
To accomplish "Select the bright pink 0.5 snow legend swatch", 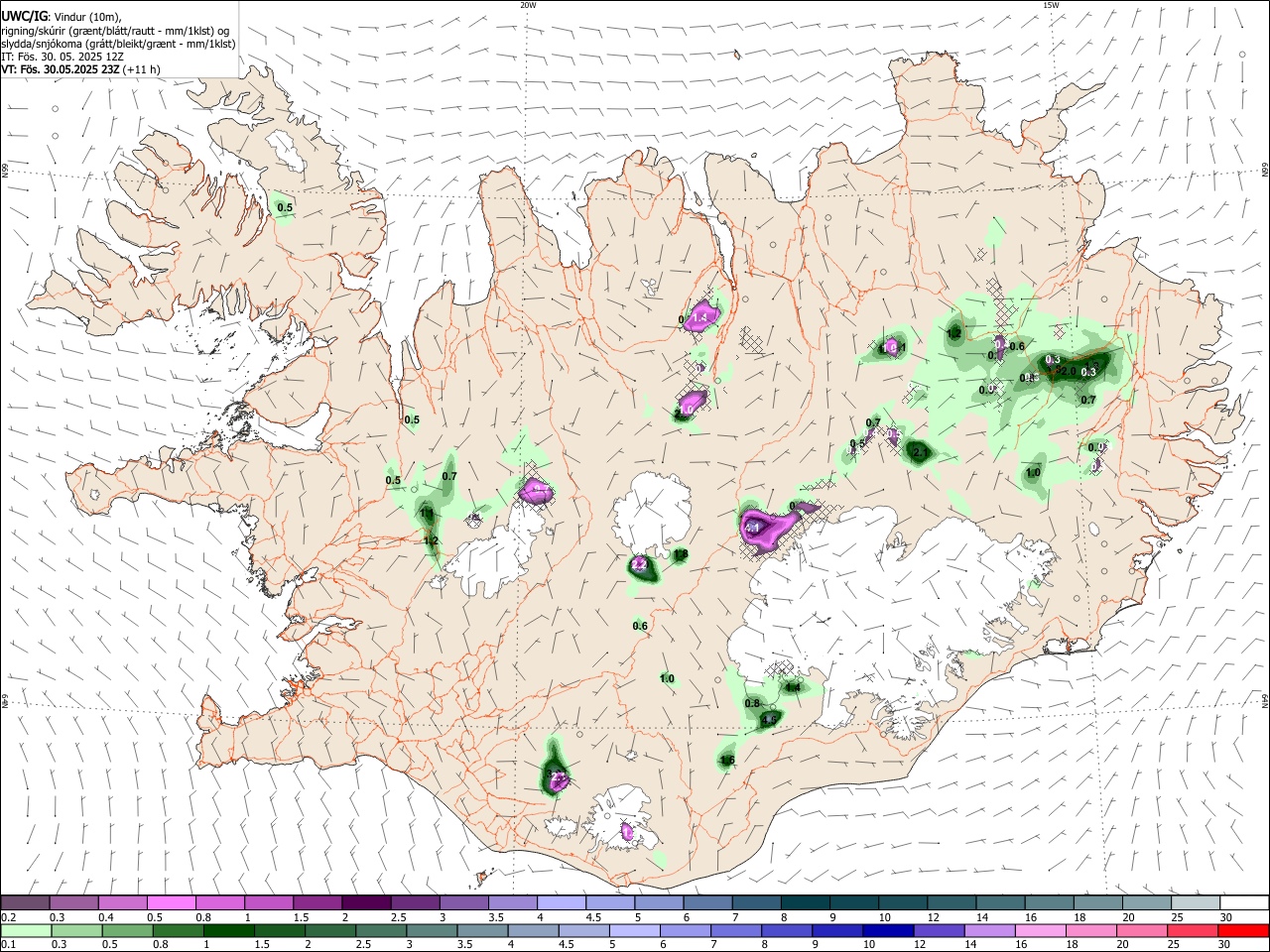I will (171, 902).
